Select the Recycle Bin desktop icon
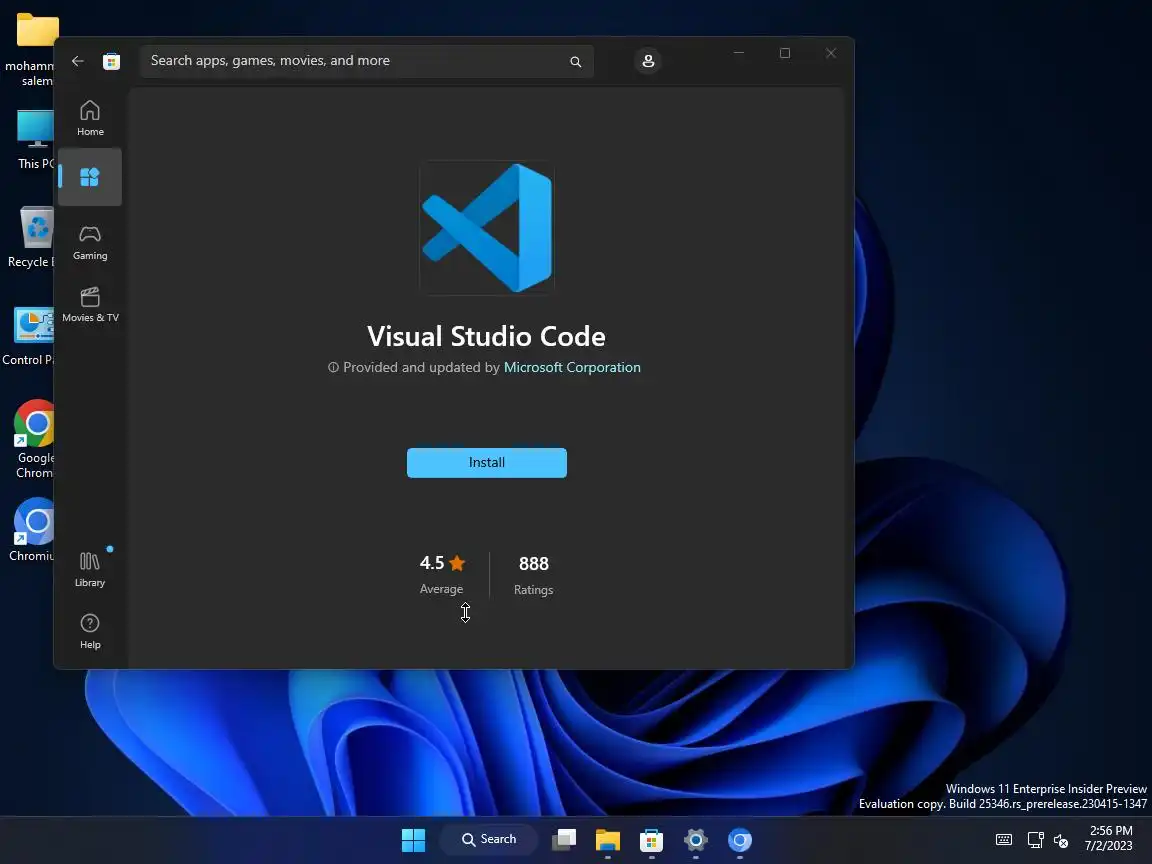 [31, 237]
